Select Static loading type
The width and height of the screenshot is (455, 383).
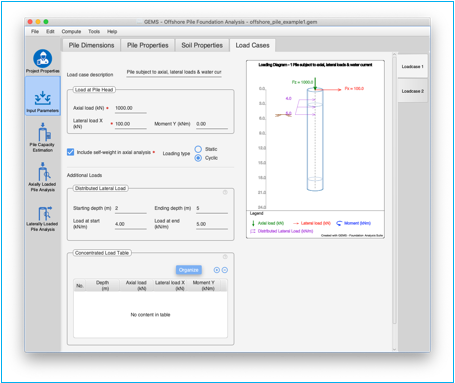click(x=198, y=149)
